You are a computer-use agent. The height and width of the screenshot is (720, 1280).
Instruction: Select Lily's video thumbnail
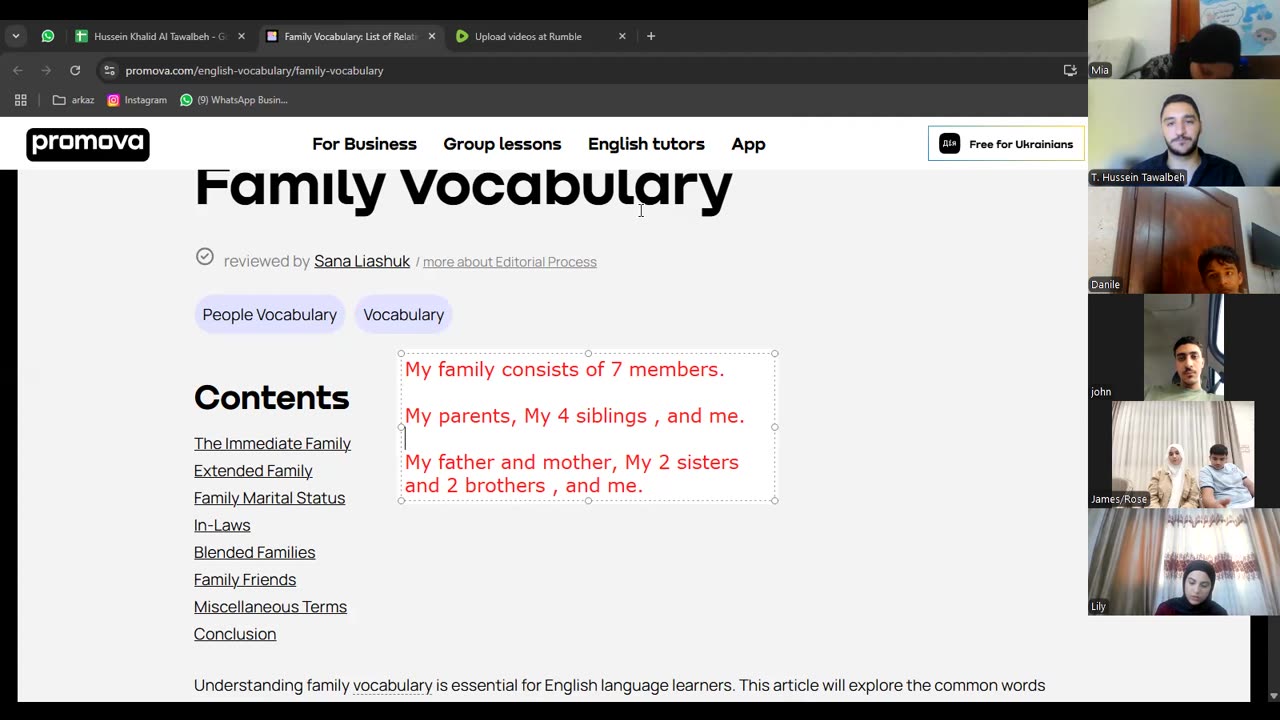coord(1184,561)
